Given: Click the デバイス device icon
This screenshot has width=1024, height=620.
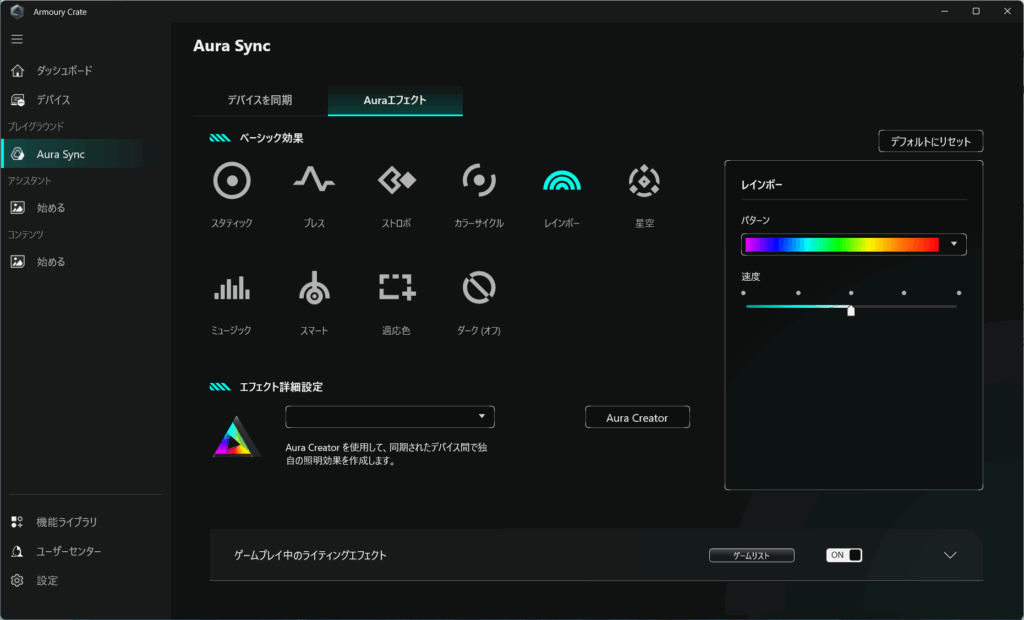Looking at the screenshot, I should click(x=18, y=100).
